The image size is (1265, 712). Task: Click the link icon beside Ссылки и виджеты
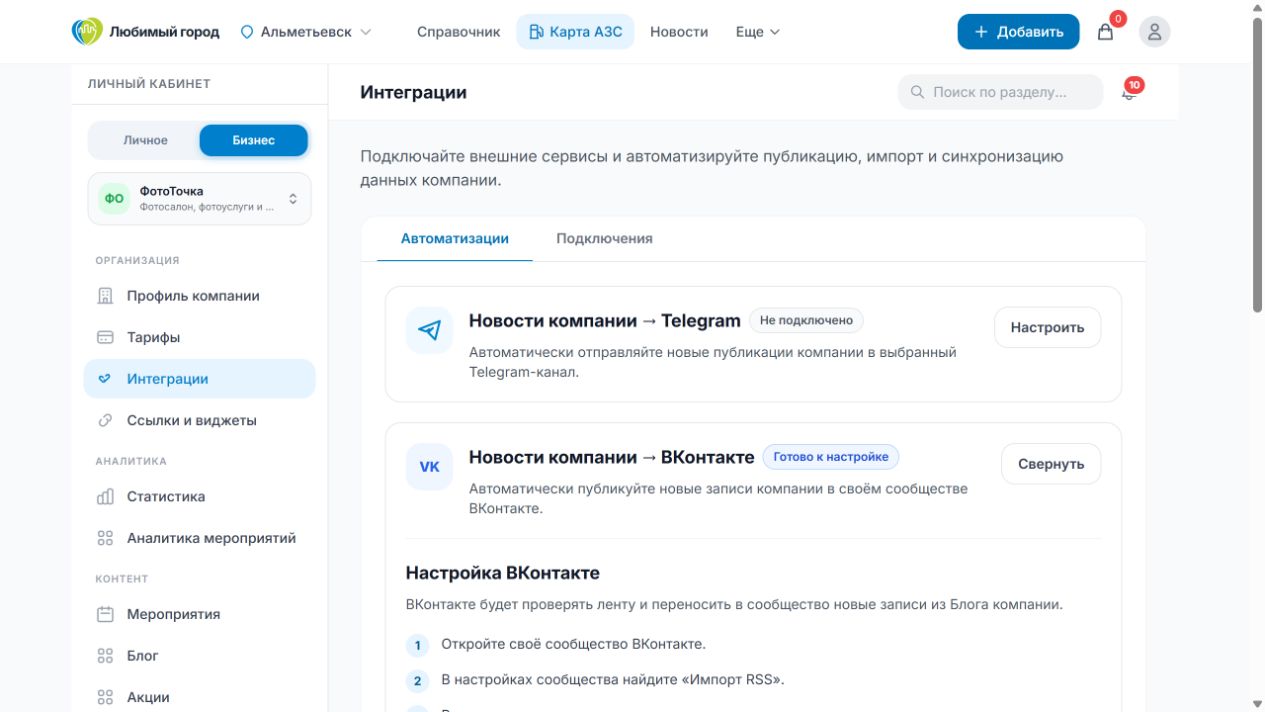tap(105, 421)
